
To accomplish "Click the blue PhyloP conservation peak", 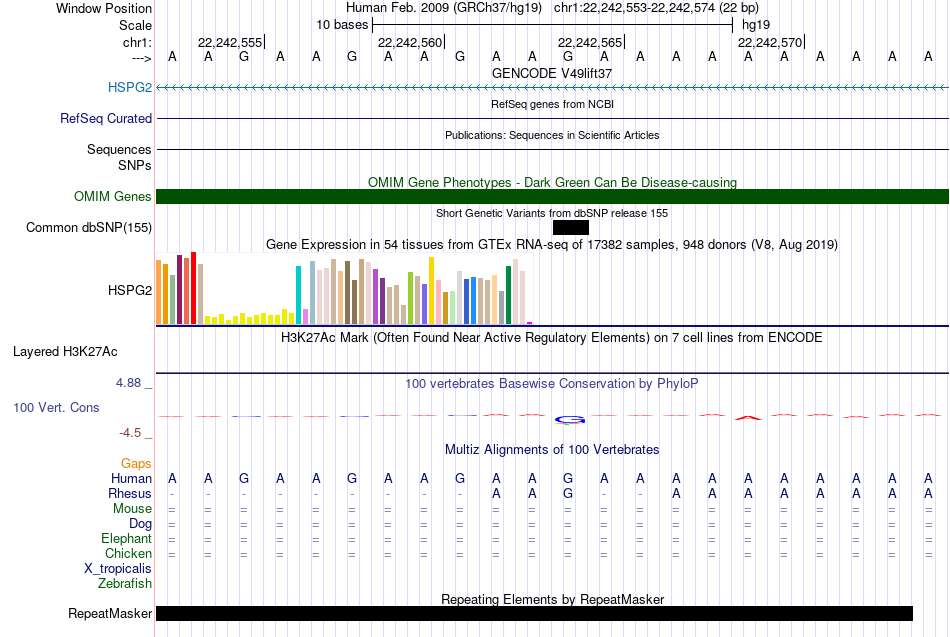I will click(x=569, y=418).
